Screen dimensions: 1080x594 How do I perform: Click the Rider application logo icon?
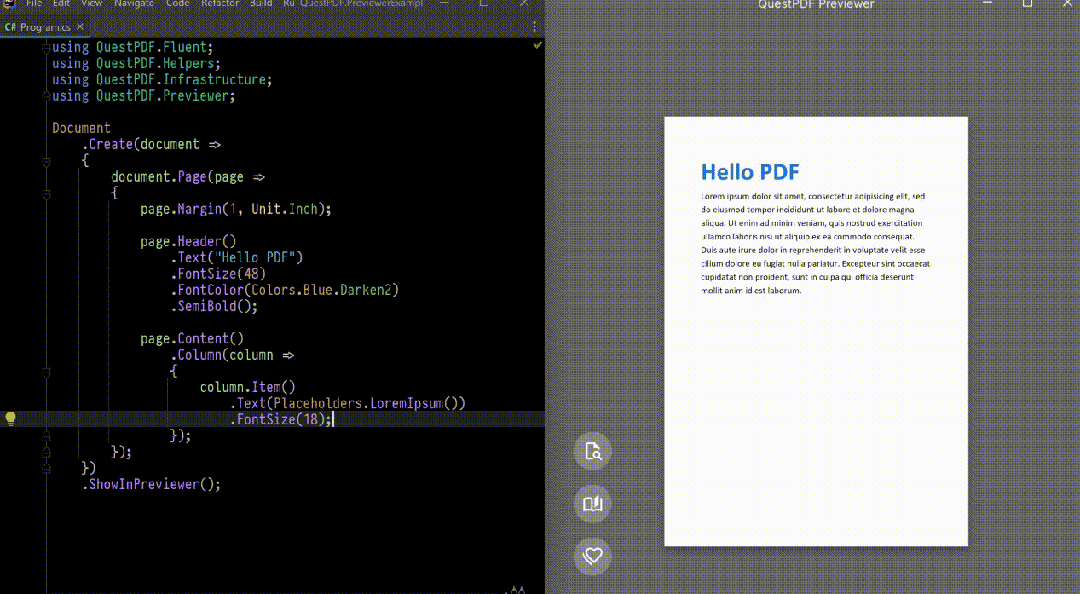pyautogui.click(x=6, y=4)
